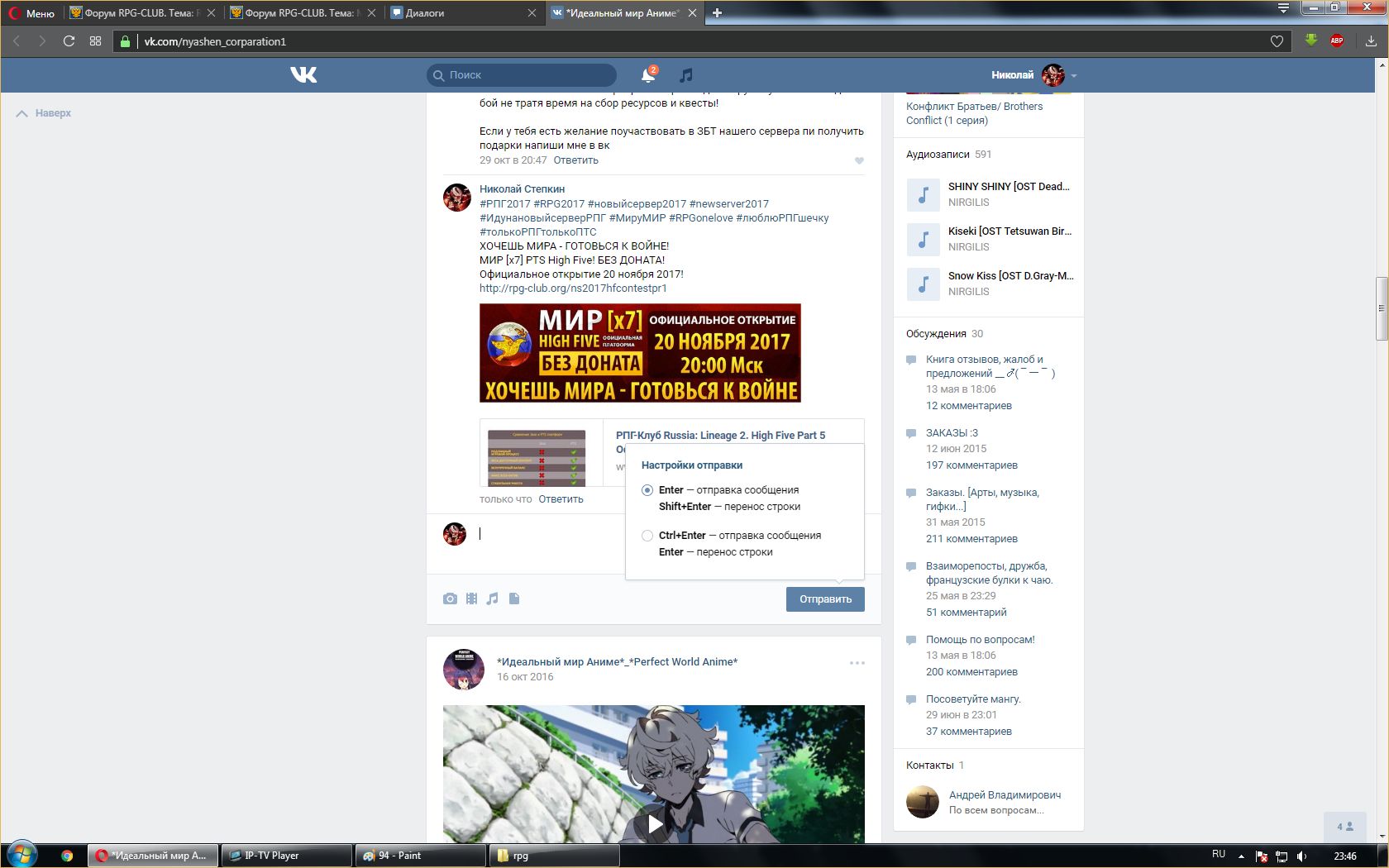Open the browser speed dial grid

(95, 41)
